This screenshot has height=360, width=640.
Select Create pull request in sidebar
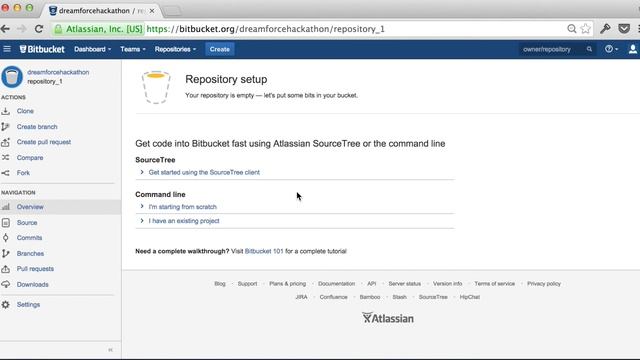pos(44,142)
